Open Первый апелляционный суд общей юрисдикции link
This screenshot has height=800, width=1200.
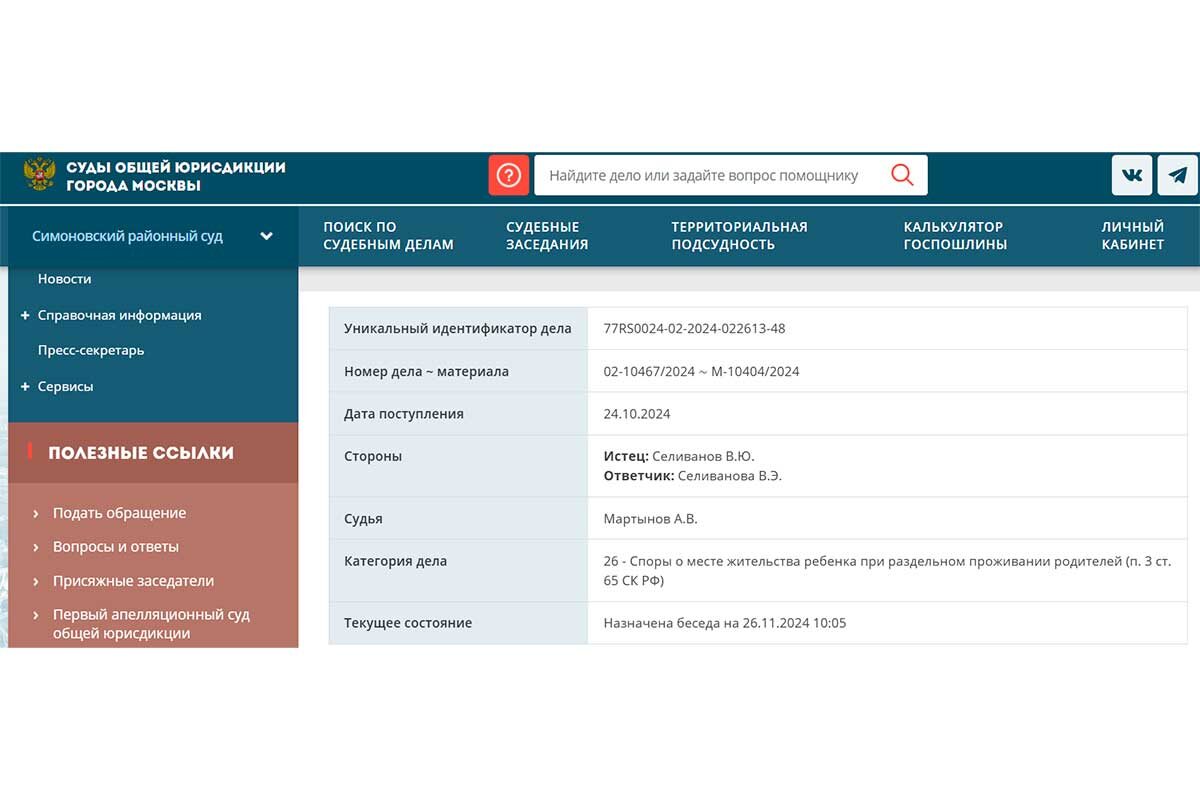[151, 624]
